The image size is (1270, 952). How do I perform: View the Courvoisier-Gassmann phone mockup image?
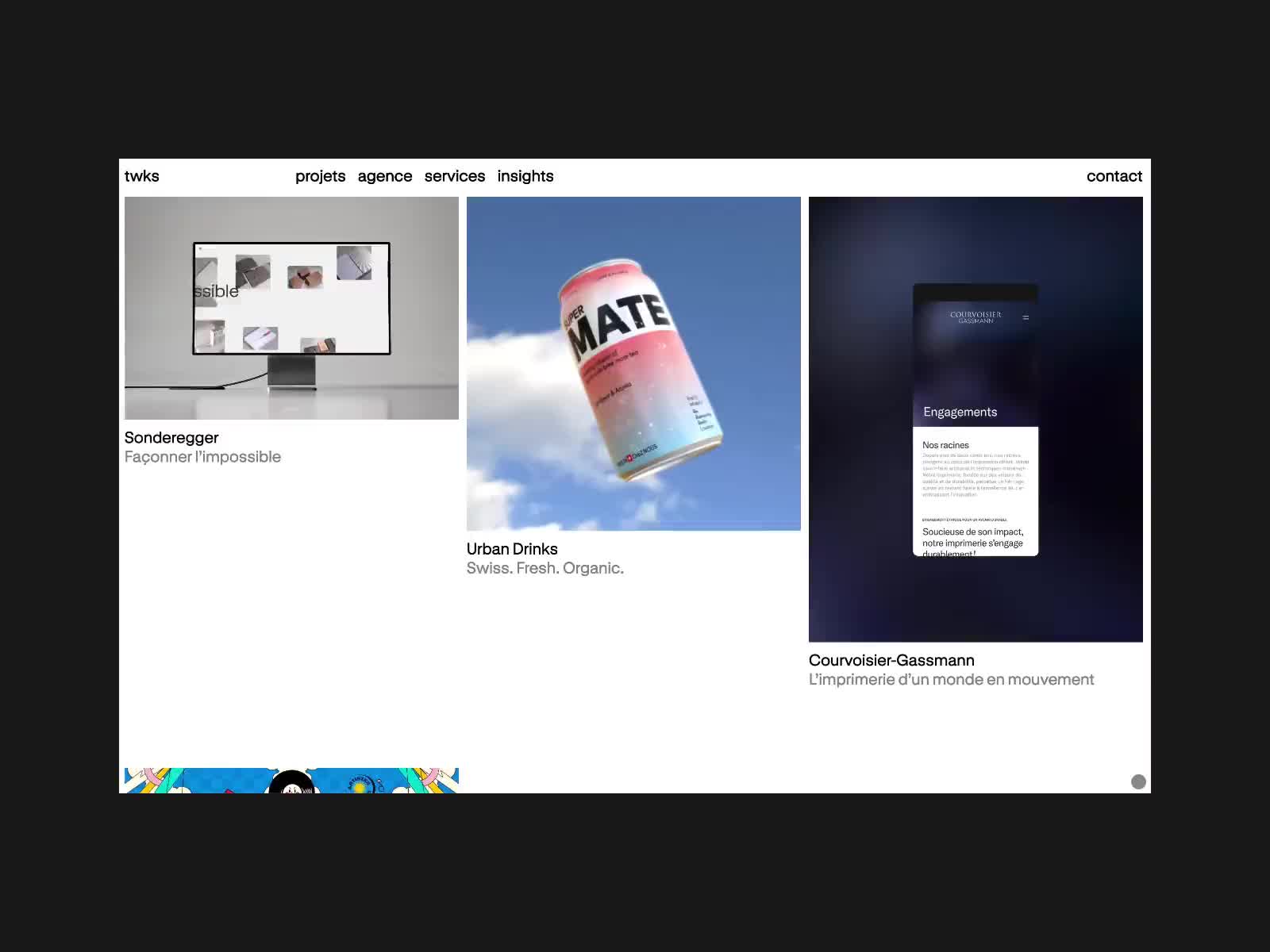pos(976,419)
